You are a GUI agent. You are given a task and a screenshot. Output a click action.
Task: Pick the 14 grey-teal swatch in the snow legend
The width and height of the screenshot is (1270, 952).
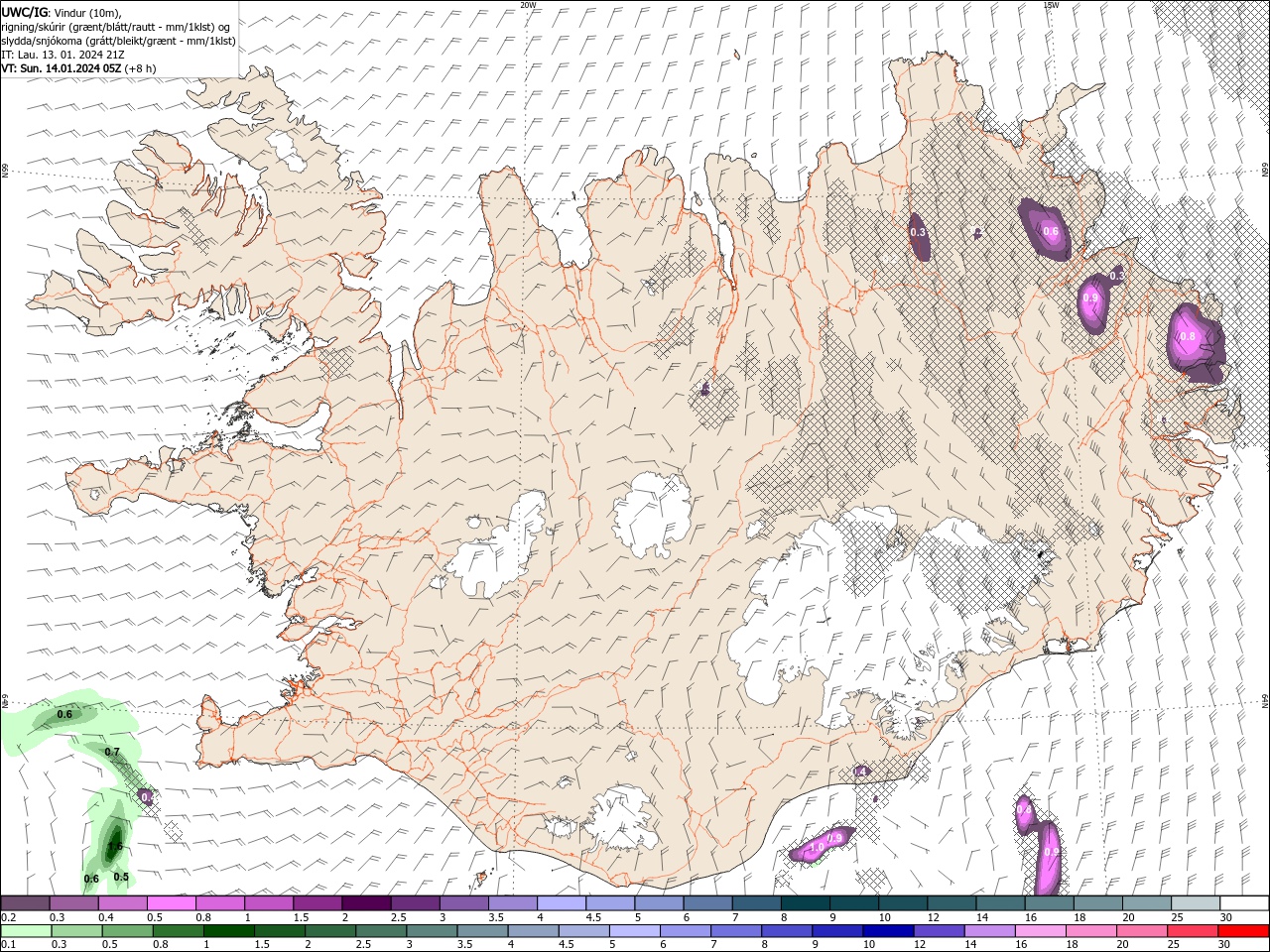[1001, 903]
